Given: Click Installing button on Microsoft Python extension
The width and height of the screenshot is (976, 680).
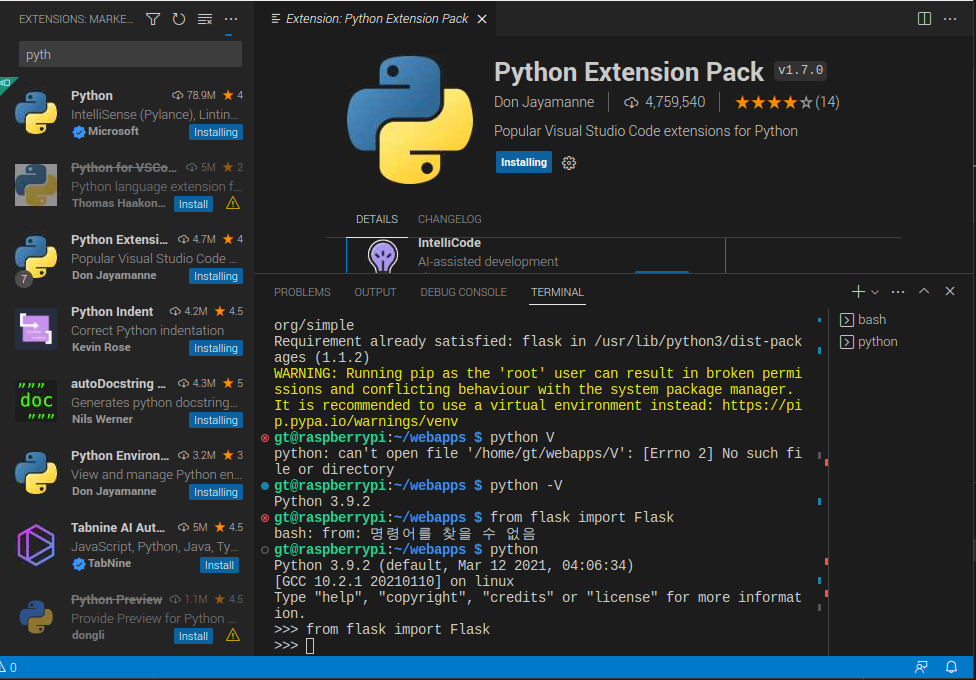Looking at the screenshot, I should coord(215,132).
